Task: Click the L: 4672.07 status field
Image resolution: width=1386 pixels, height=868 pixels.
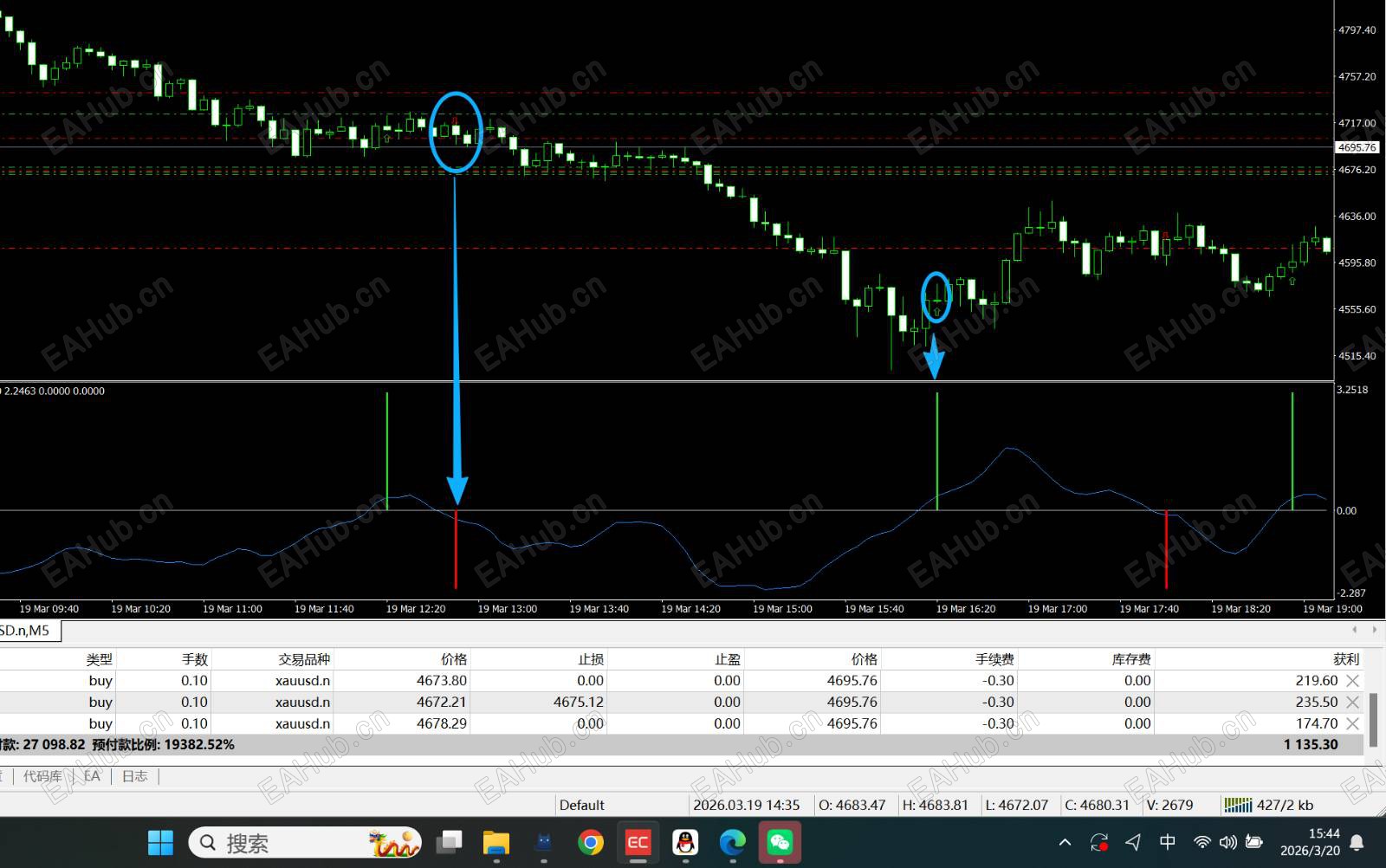Action: 1017,805
